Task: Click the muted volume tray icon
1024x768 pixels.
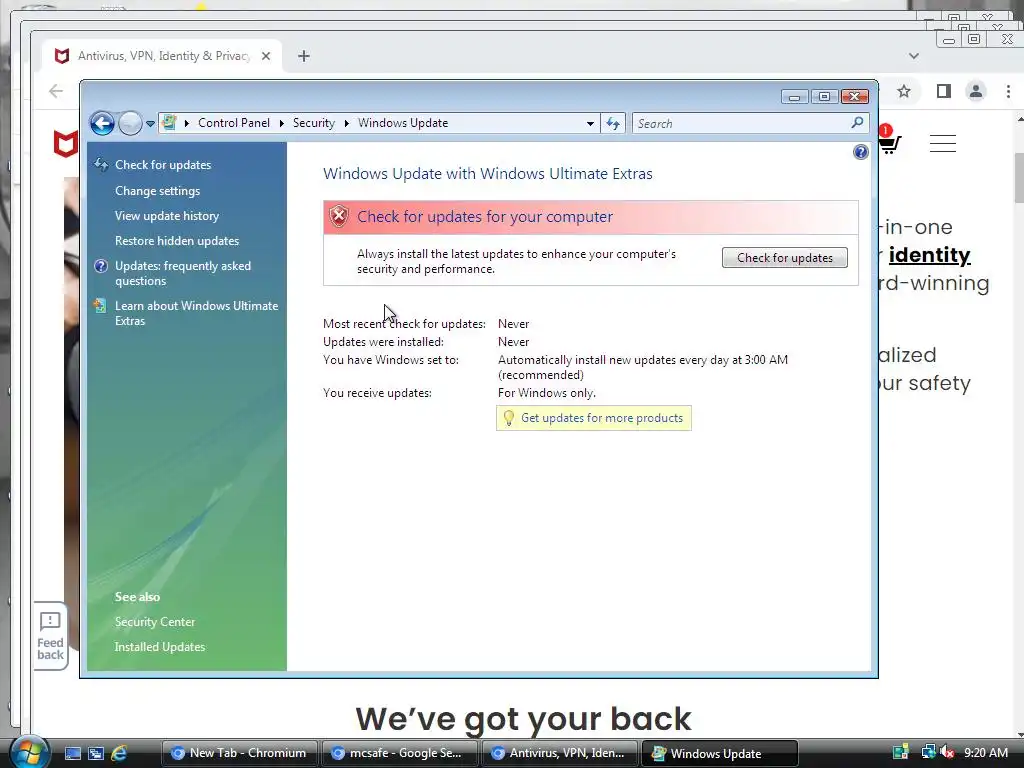Action: tap(947, 752)
